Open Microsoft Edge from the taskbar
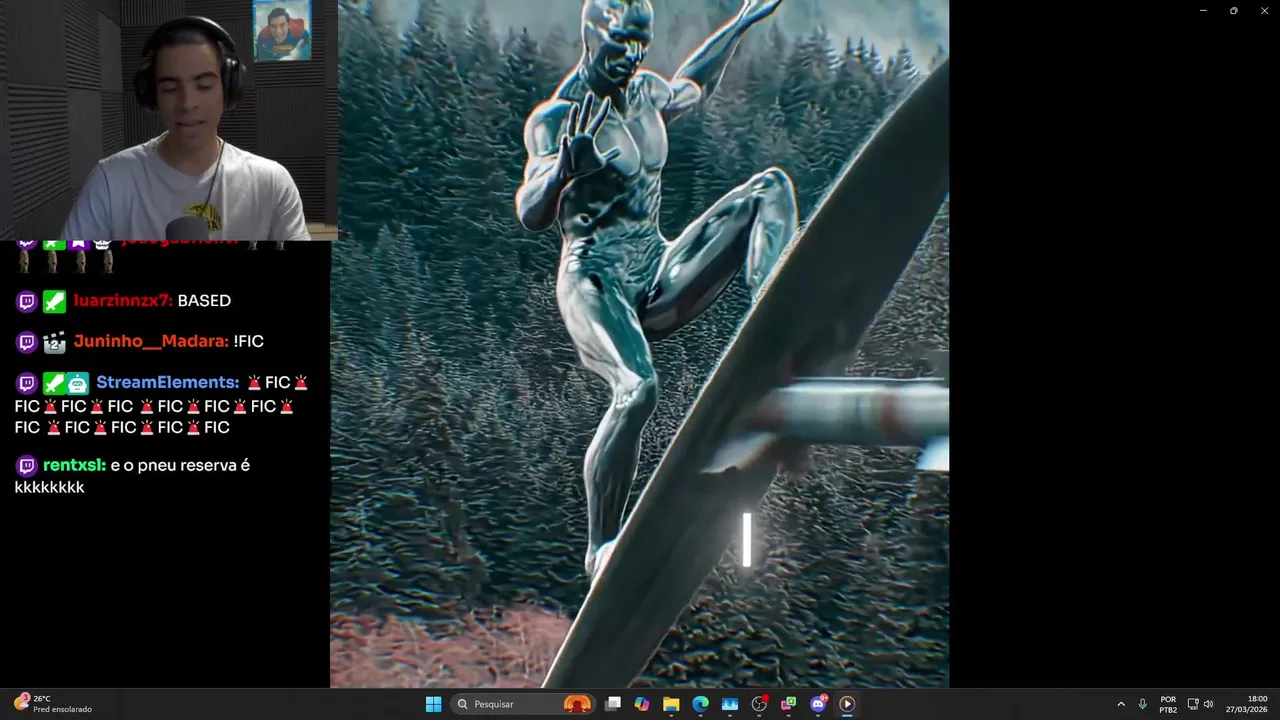1280x720 pixels. point(700,704)
